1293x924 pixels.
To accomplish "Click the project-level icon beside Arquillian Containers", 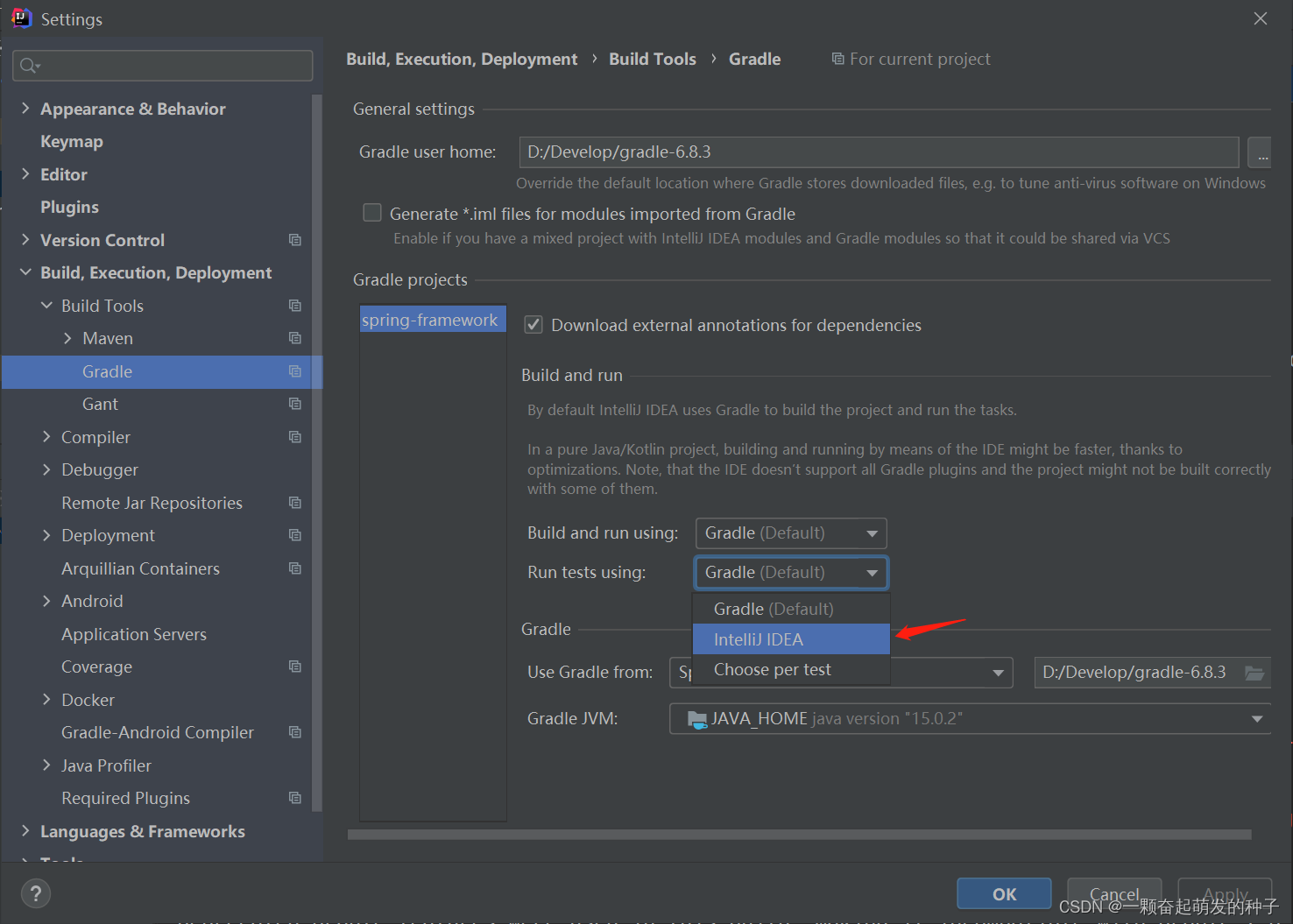I will pos(295,568).
